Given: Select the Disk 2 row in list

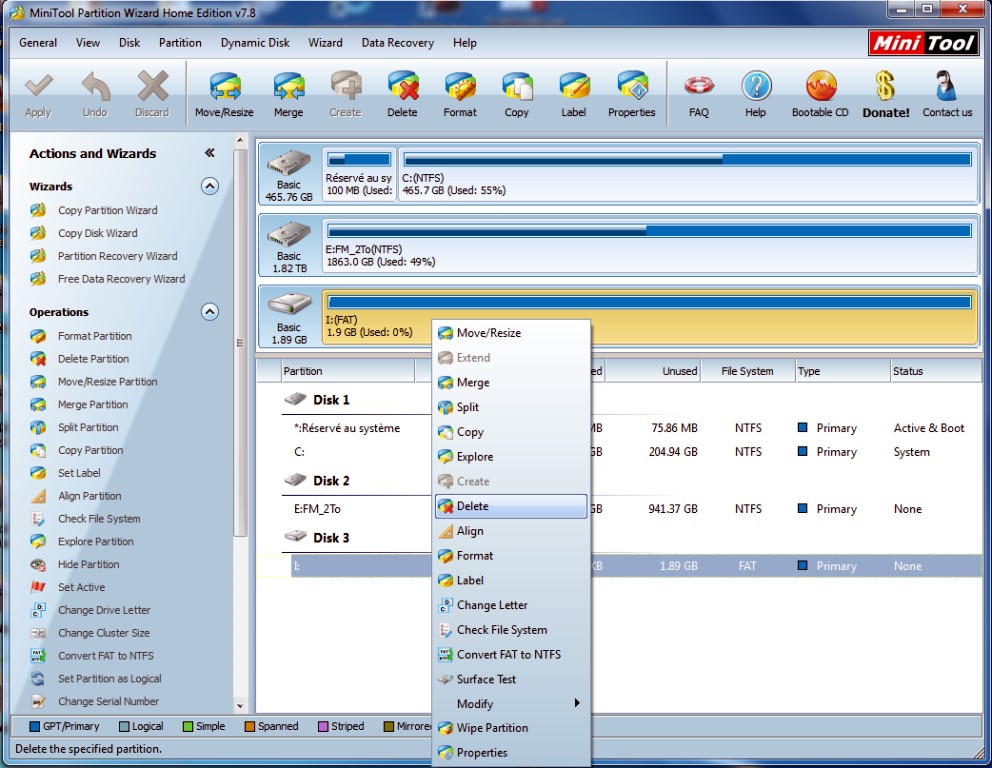Looking at the screenshot, I should coord(331,481).
